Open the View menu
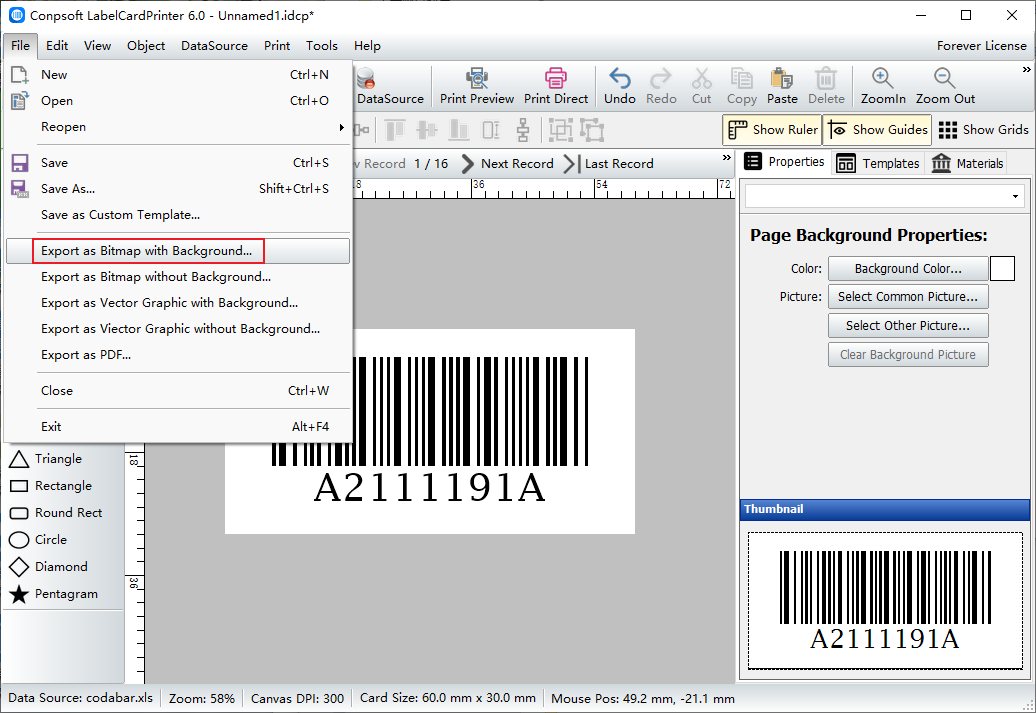The width and height of the screenshot is (1036, 713). 97,46
